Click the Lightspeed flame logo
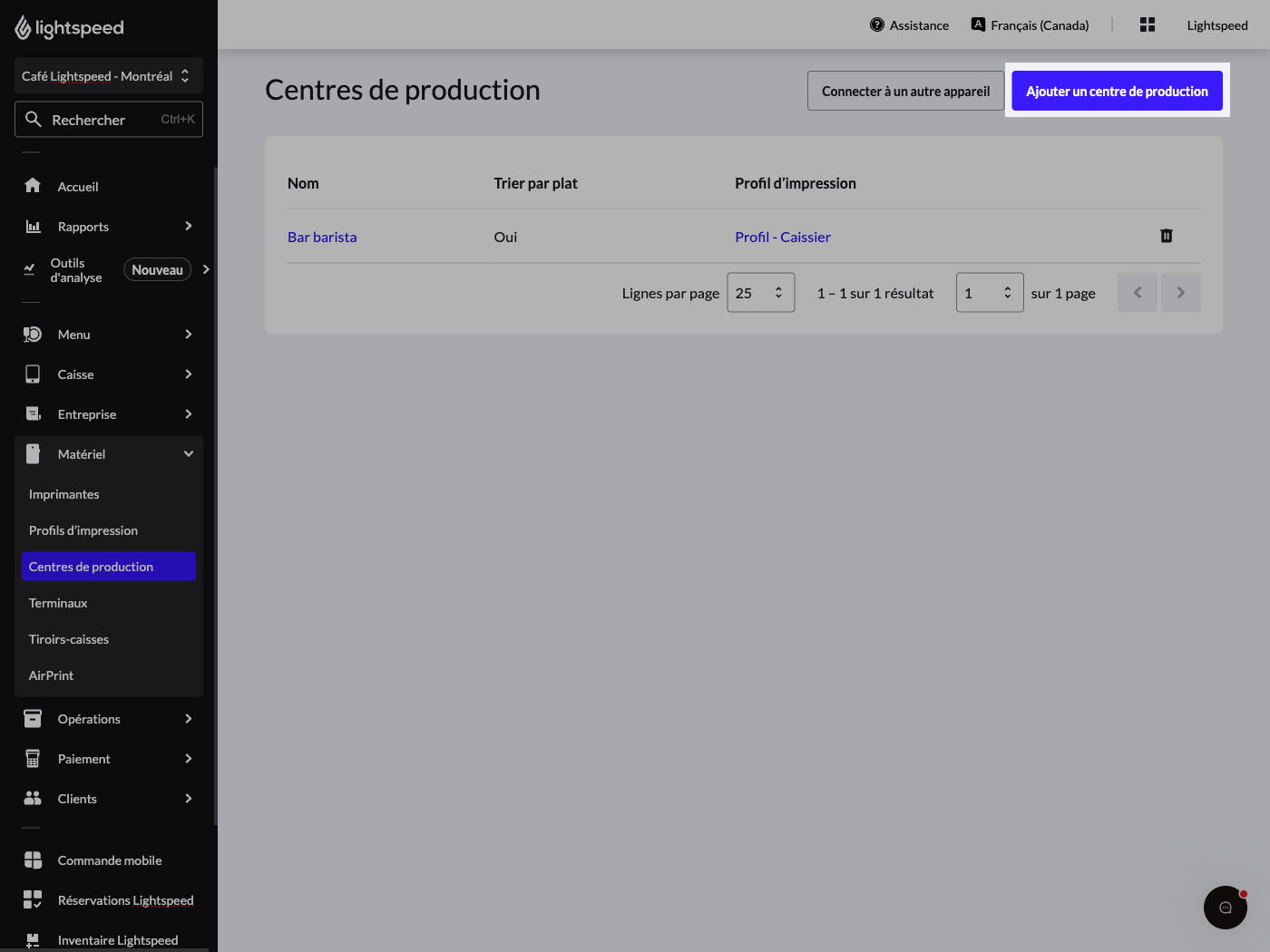This screenshot has height=952, width=1270. click(23, 28)
